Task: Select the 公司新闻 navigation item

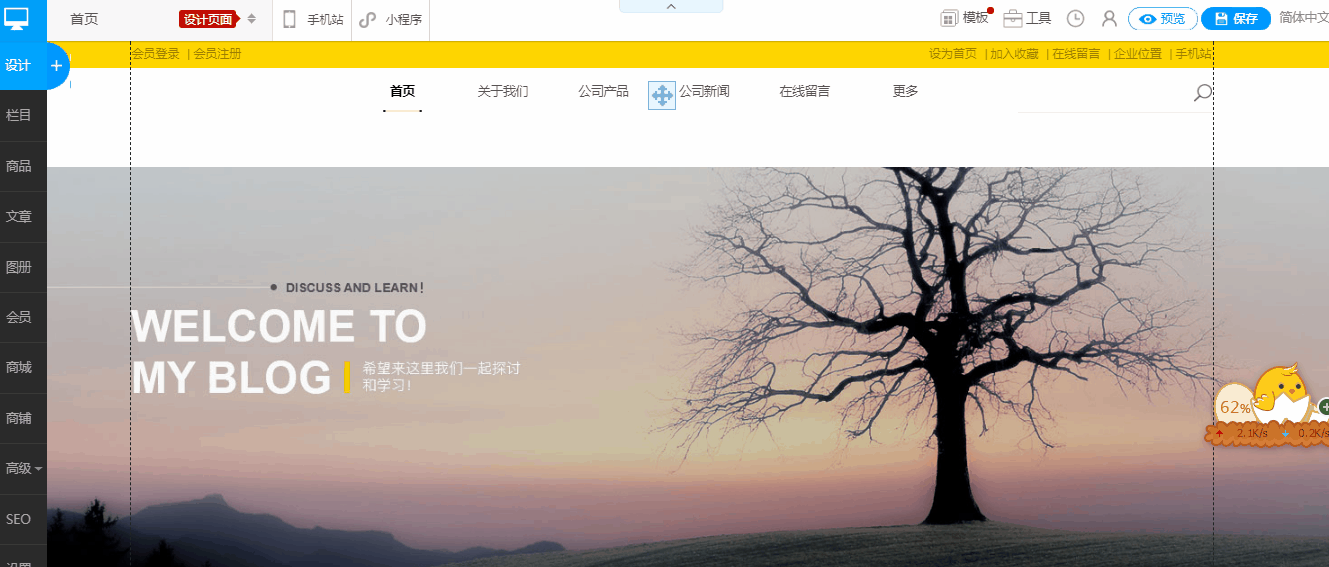Action: tap(704, 91)
